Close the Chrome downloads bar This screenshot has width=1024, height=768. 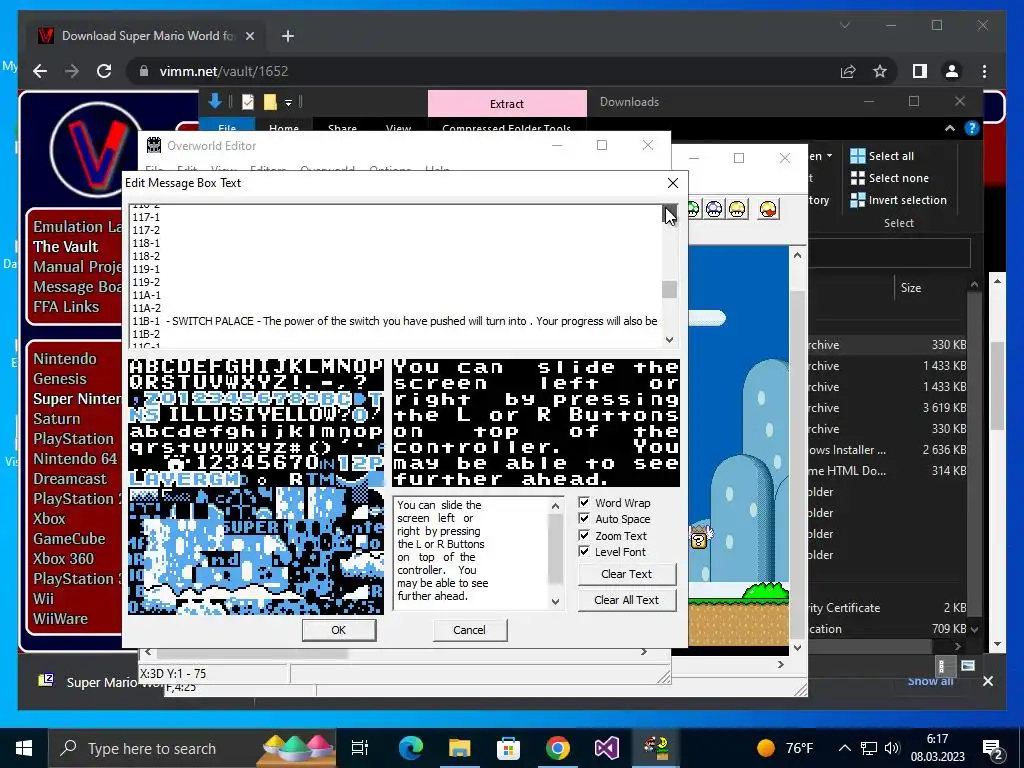[x=987, y=681]
